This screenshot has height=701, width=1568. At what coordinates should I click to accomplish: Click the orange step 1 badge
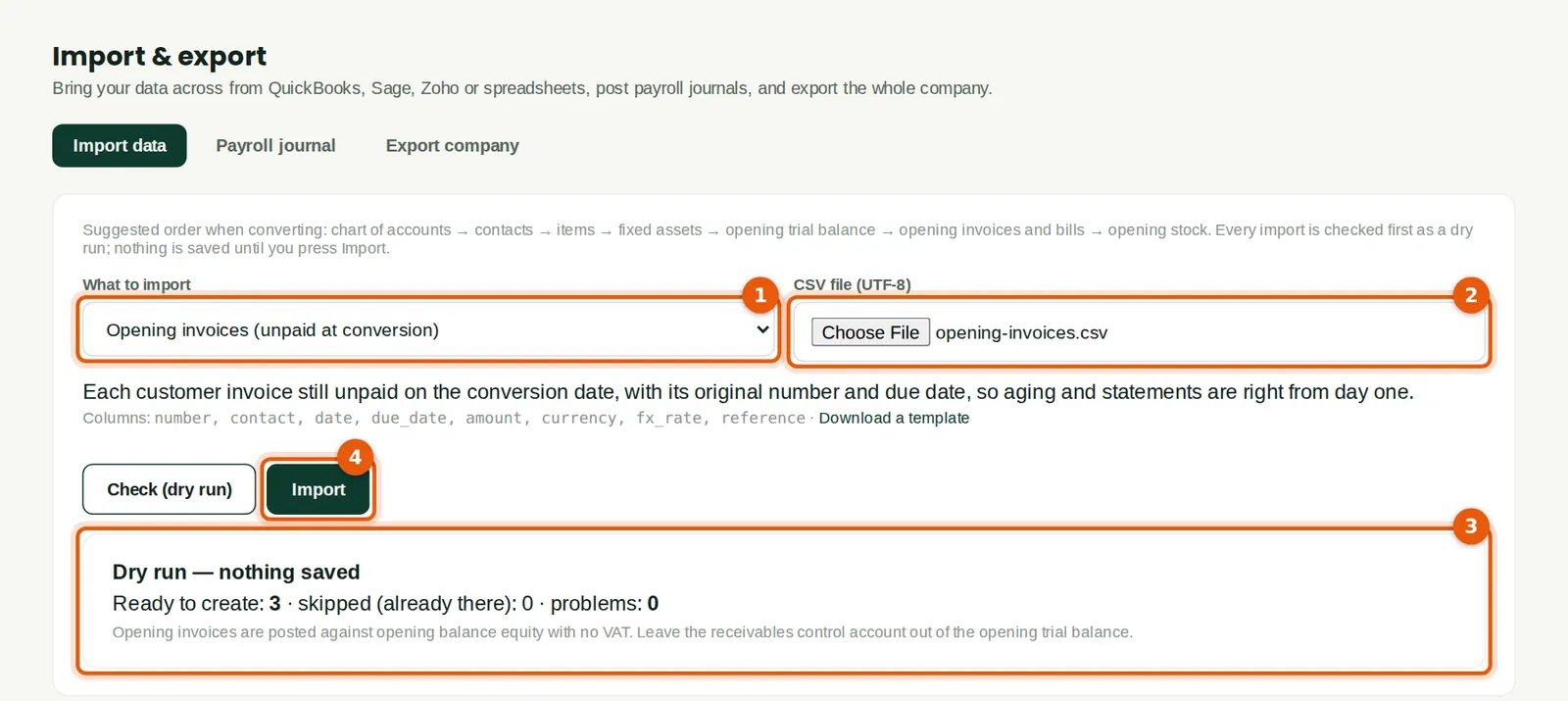[x=759, y=295]
